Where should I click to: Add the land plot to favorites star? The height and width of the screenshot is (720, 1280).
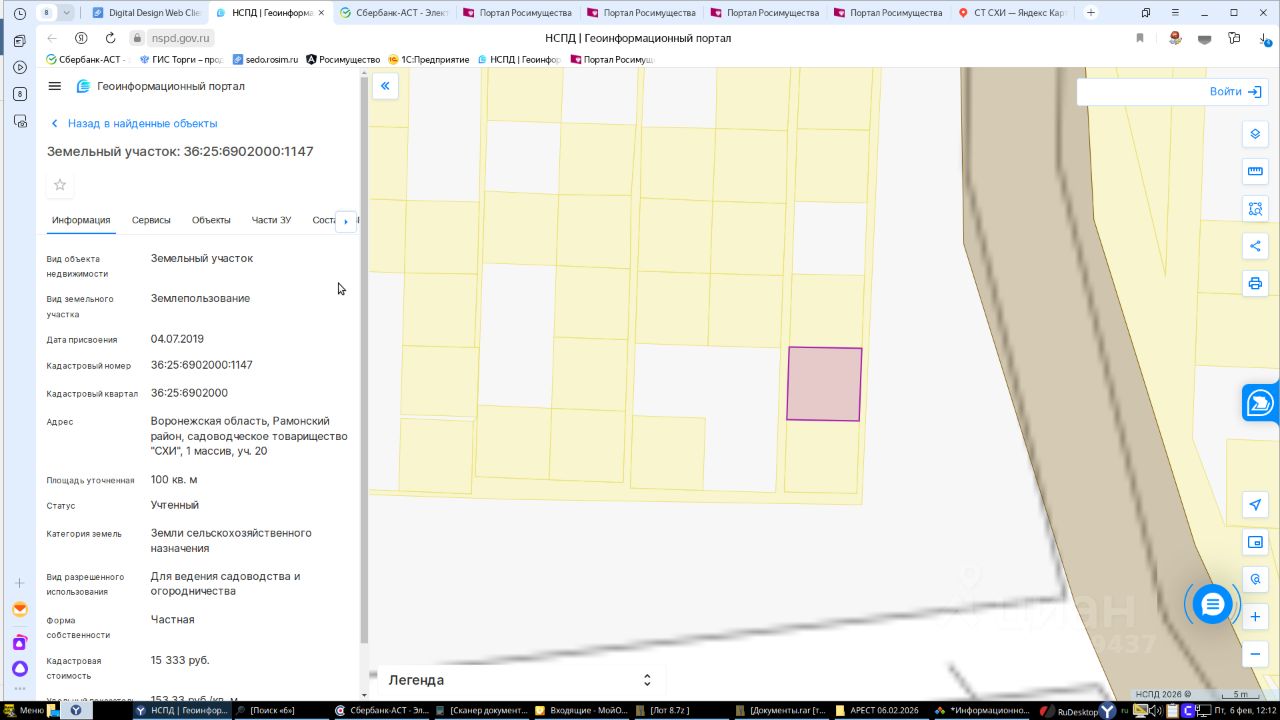coord(60,185)
